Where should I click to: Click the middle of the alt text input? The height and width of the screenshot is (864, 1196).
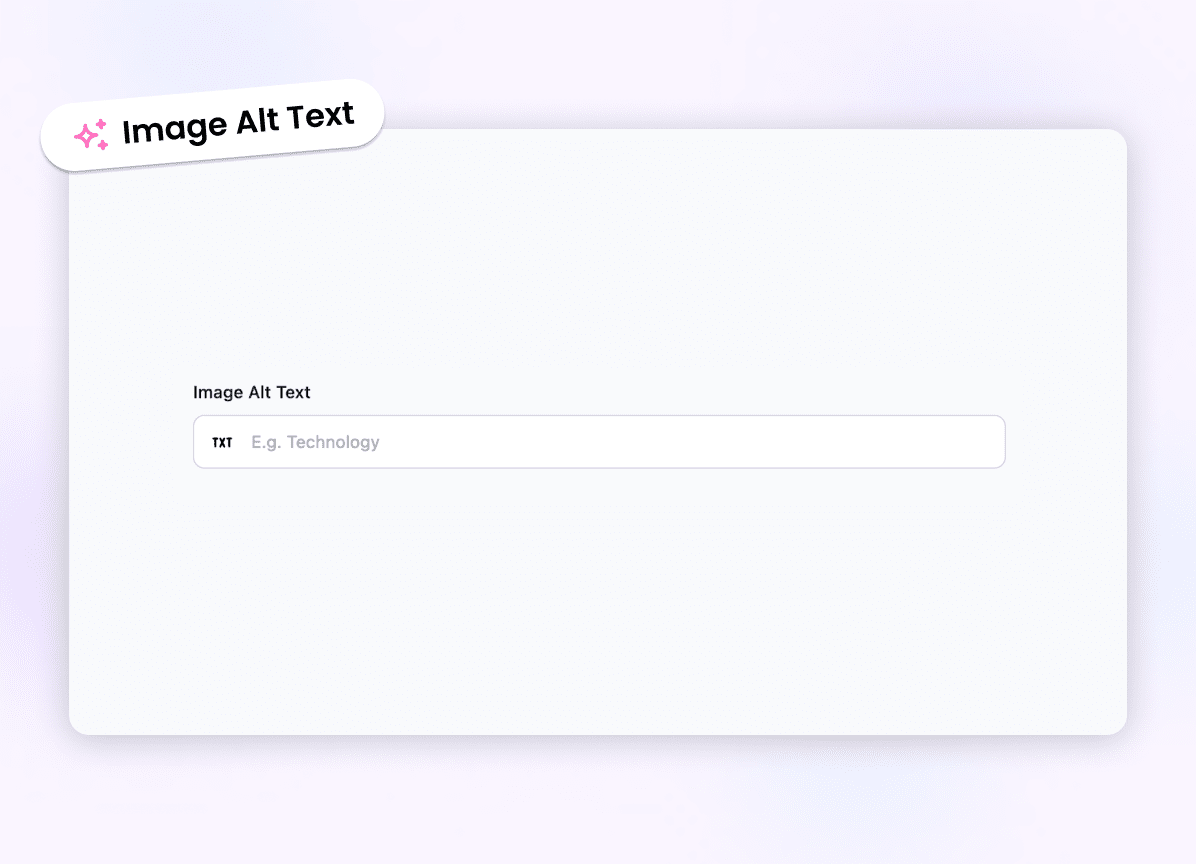(599, 442)
